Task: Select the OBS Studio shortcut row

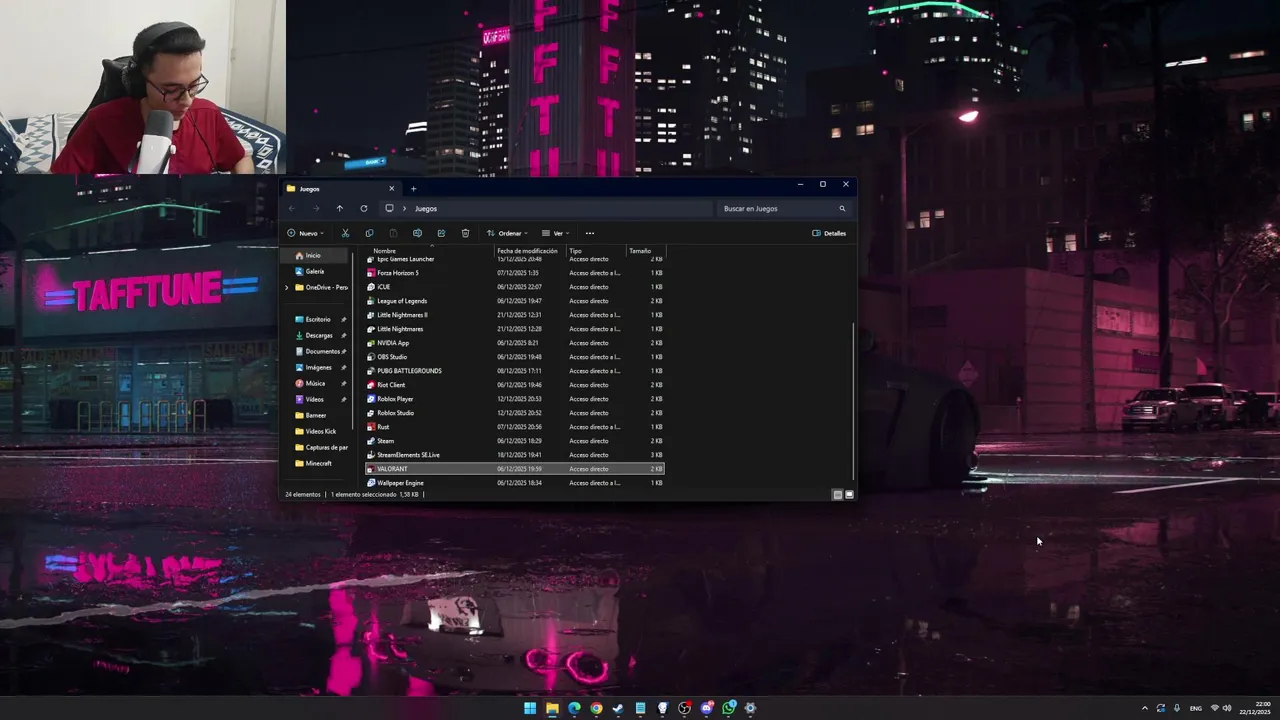Action: click(x=515, y=357)
